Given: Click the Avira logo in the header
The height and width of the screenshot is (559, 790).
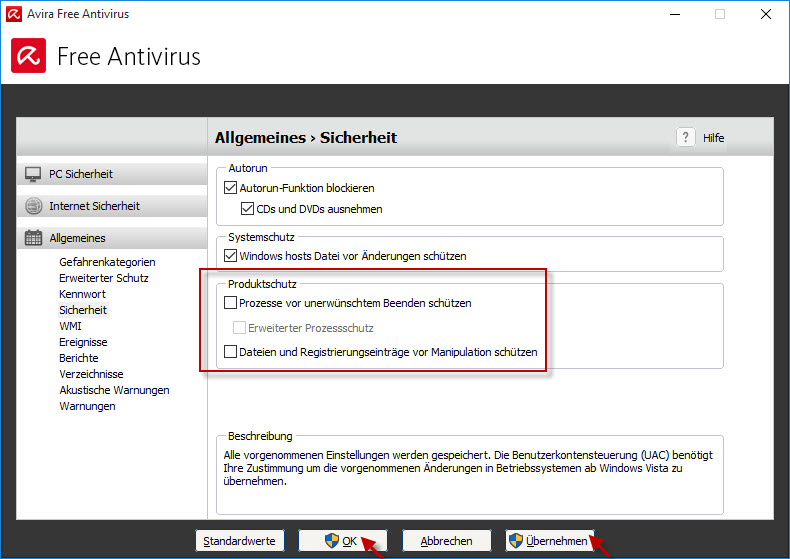Looking at the screenshot, I should pyautogui.click(x=29, y=55).
